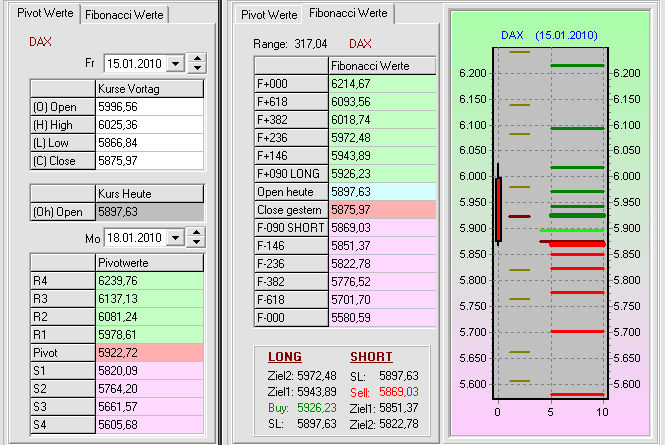Click R1 value 5978,61
The height and width of the screenshot is (445, 665).
pos(149,335)
